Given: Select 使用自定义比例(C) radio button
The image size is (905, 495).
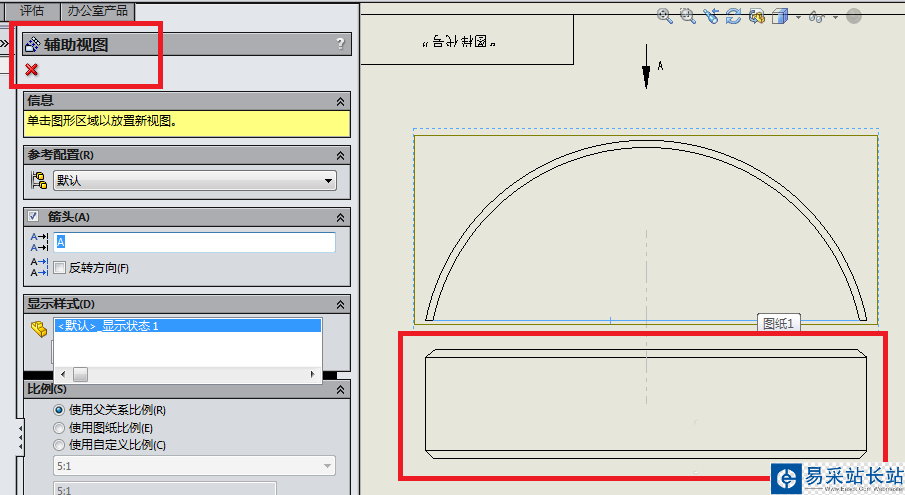Looking at the screenshot, I should click(x=59, y=445).
